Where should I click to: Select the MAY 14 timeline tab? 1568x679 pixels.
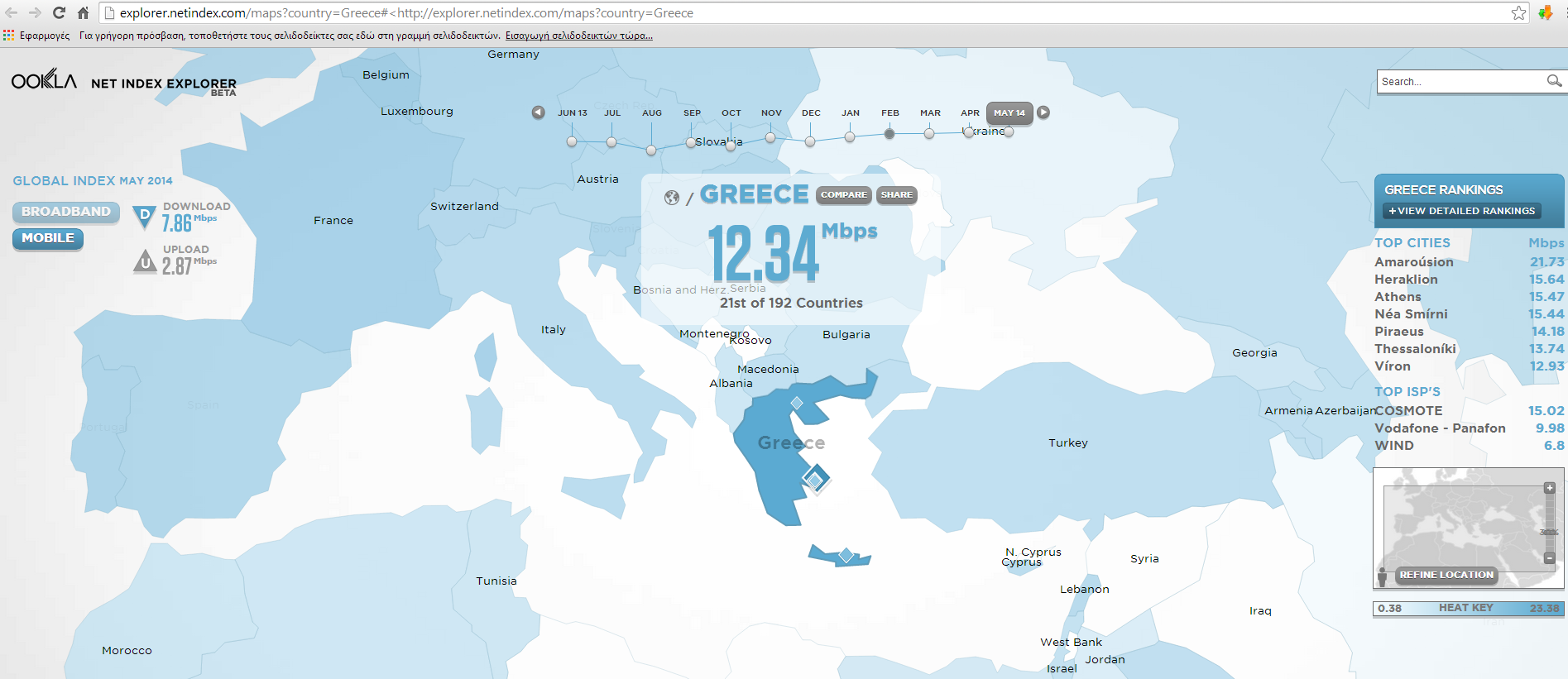[1009, 113]
